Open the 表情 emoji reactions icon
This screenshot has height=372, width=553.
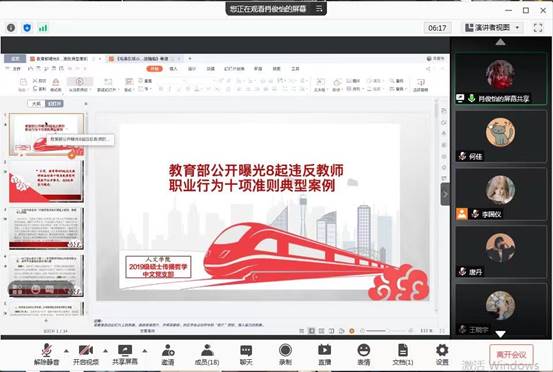click(364, 354)
